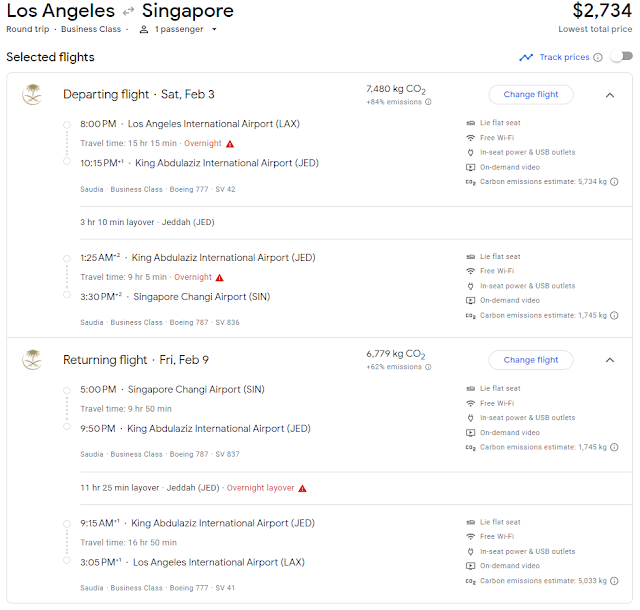Click On-demand video icon for SV 837
640x610 pixels.
(x=471, y=432)
